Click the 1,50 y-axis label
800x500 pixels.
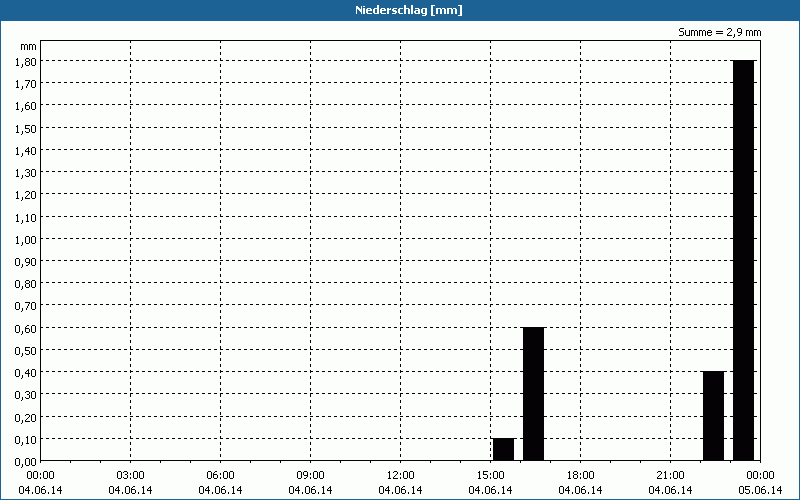26,129
